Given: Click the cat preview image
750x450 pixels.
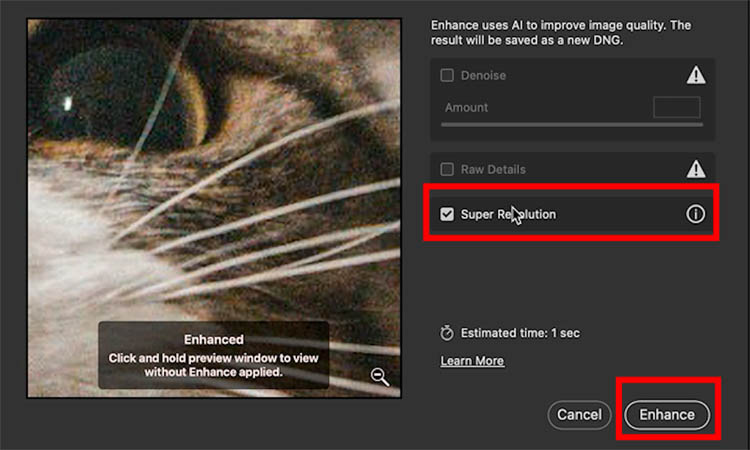Looking at the screenshot, I should (214, 208).
